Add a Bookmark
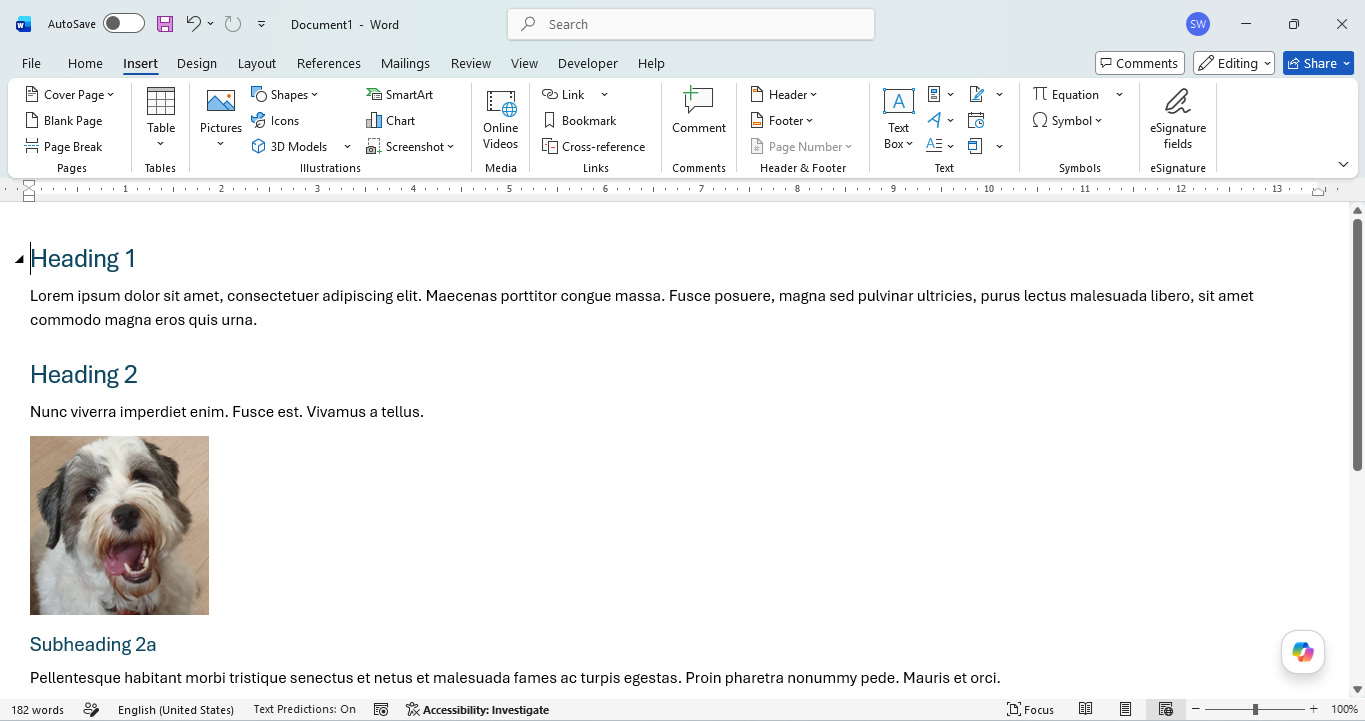The height and width of the screenshot is (721, 1365). click(x=579, y=121)
